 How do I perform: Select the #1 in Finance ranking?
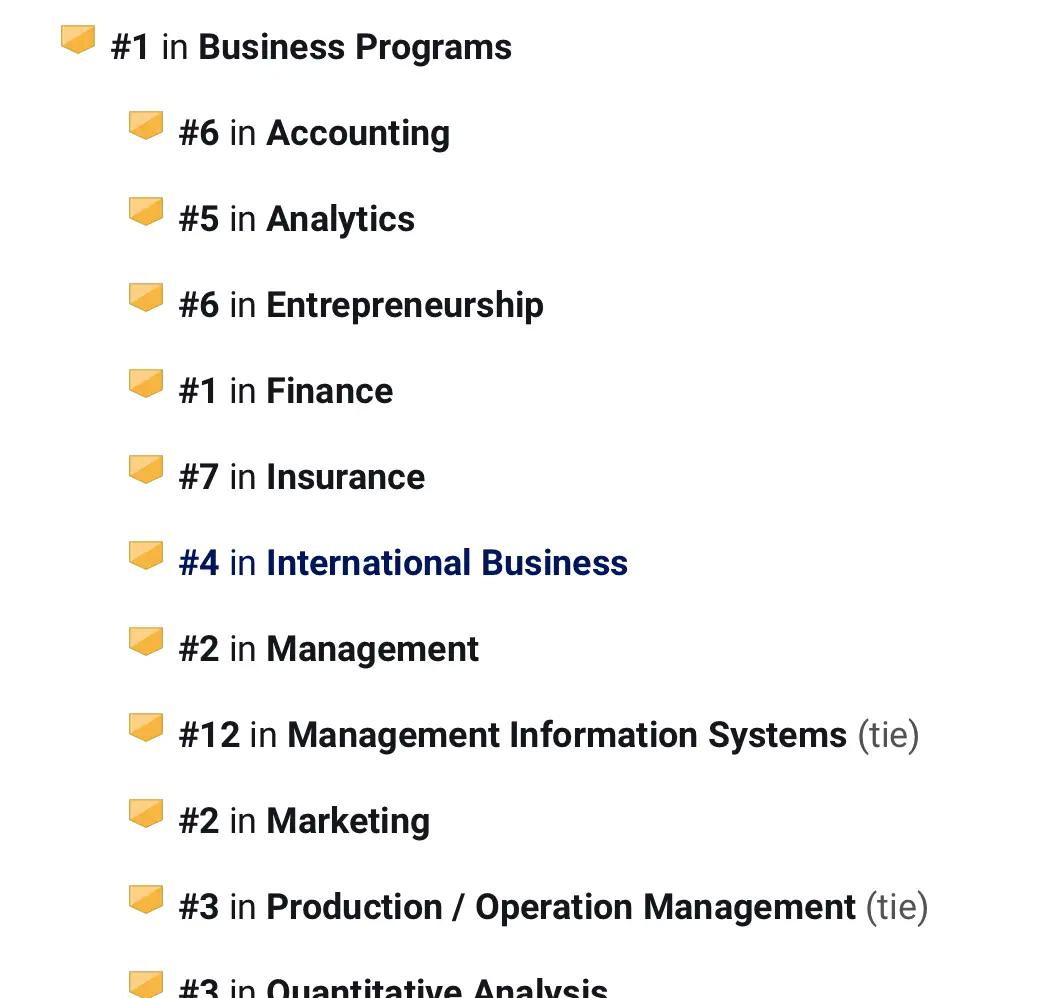pos(285,391)
